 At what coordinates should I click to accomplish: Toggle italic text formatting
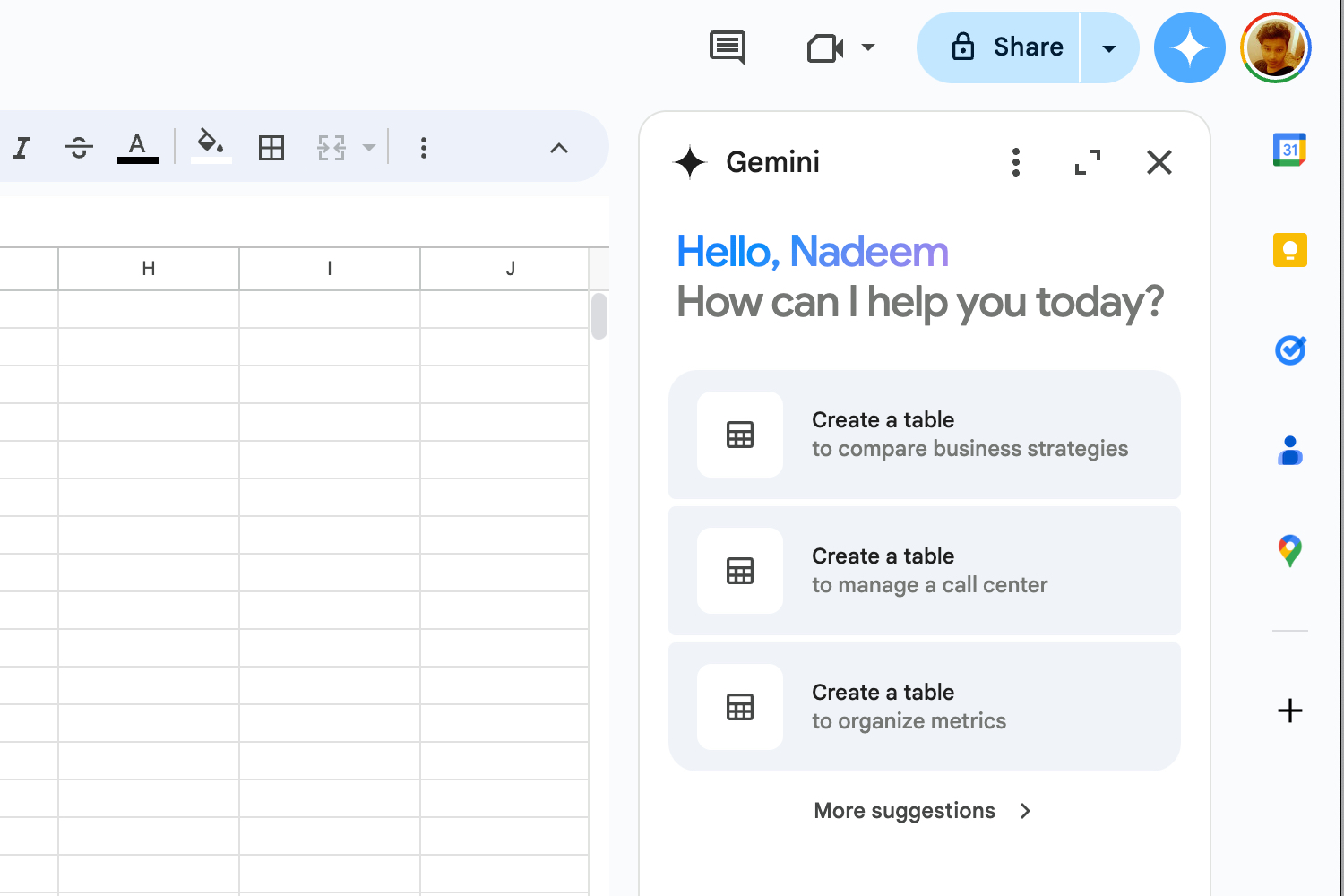22,148
